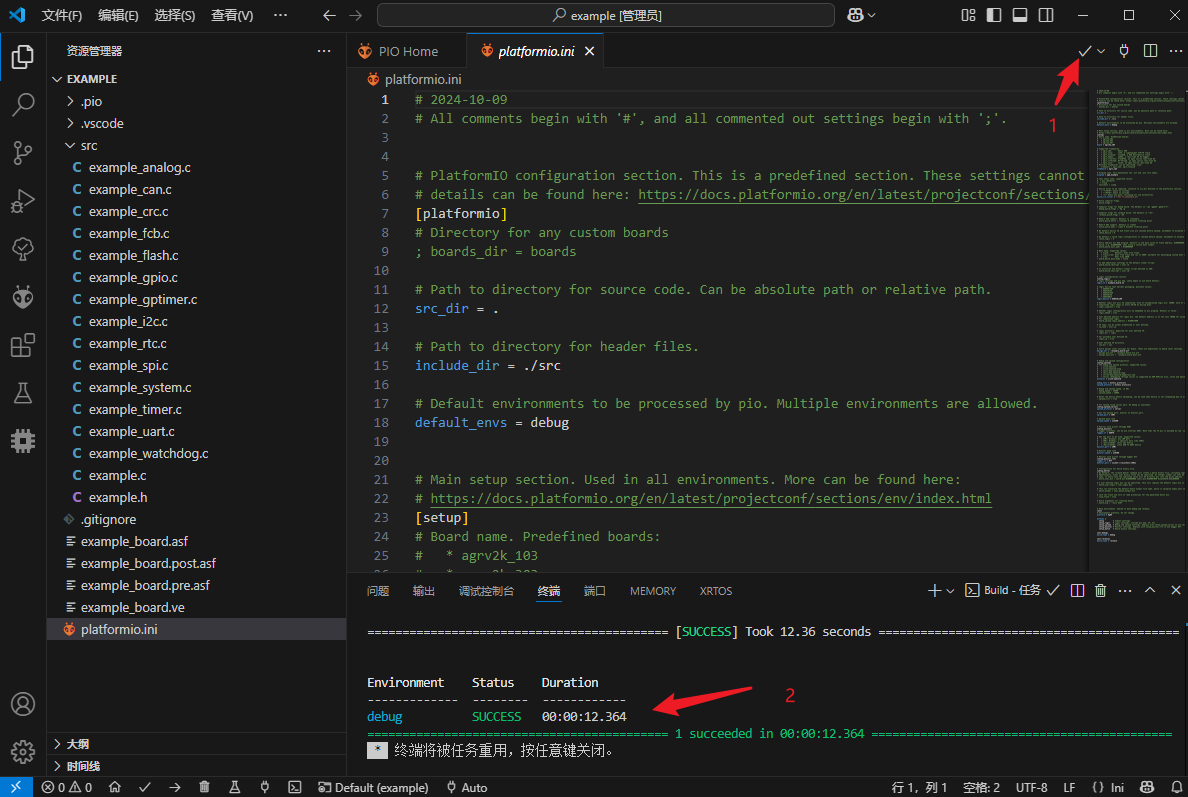The image size is (1188, 797).
Task: Kill the terminal with the trash icon
Action: pyautogui.click(x=1100, y=590)
